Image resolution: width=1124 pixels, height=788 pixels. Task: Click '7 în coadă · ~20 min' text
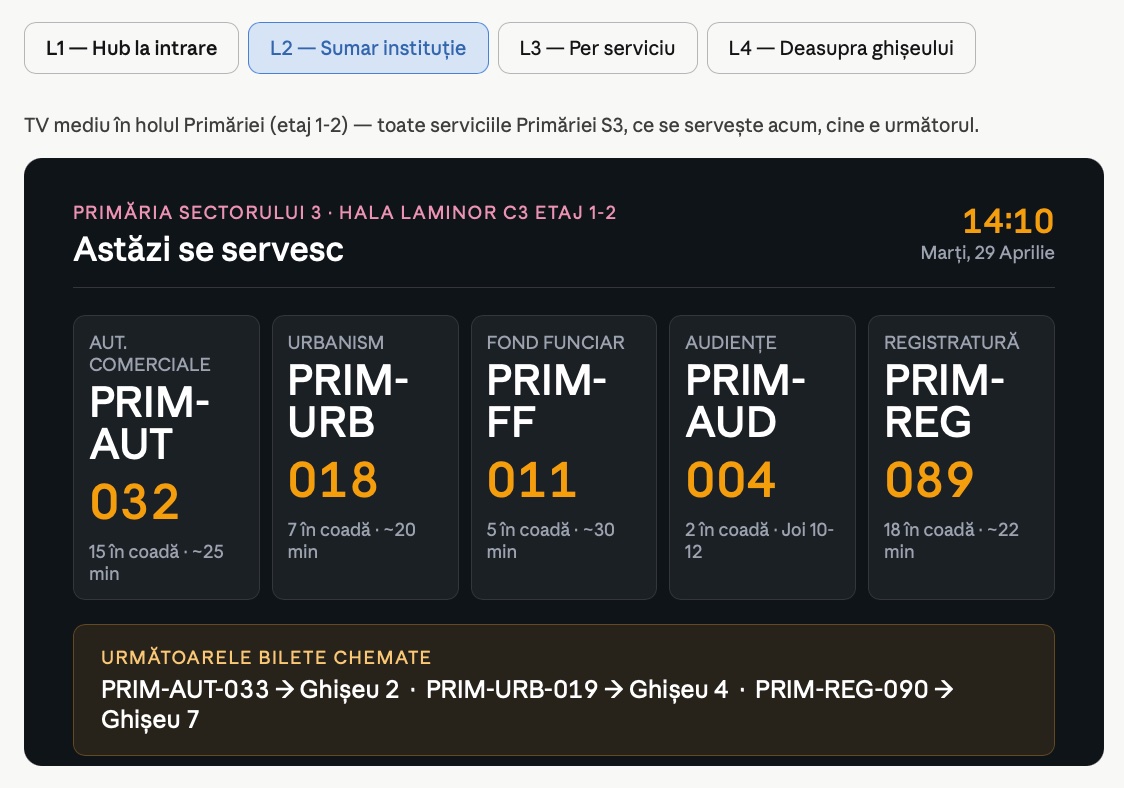(352, 541)
